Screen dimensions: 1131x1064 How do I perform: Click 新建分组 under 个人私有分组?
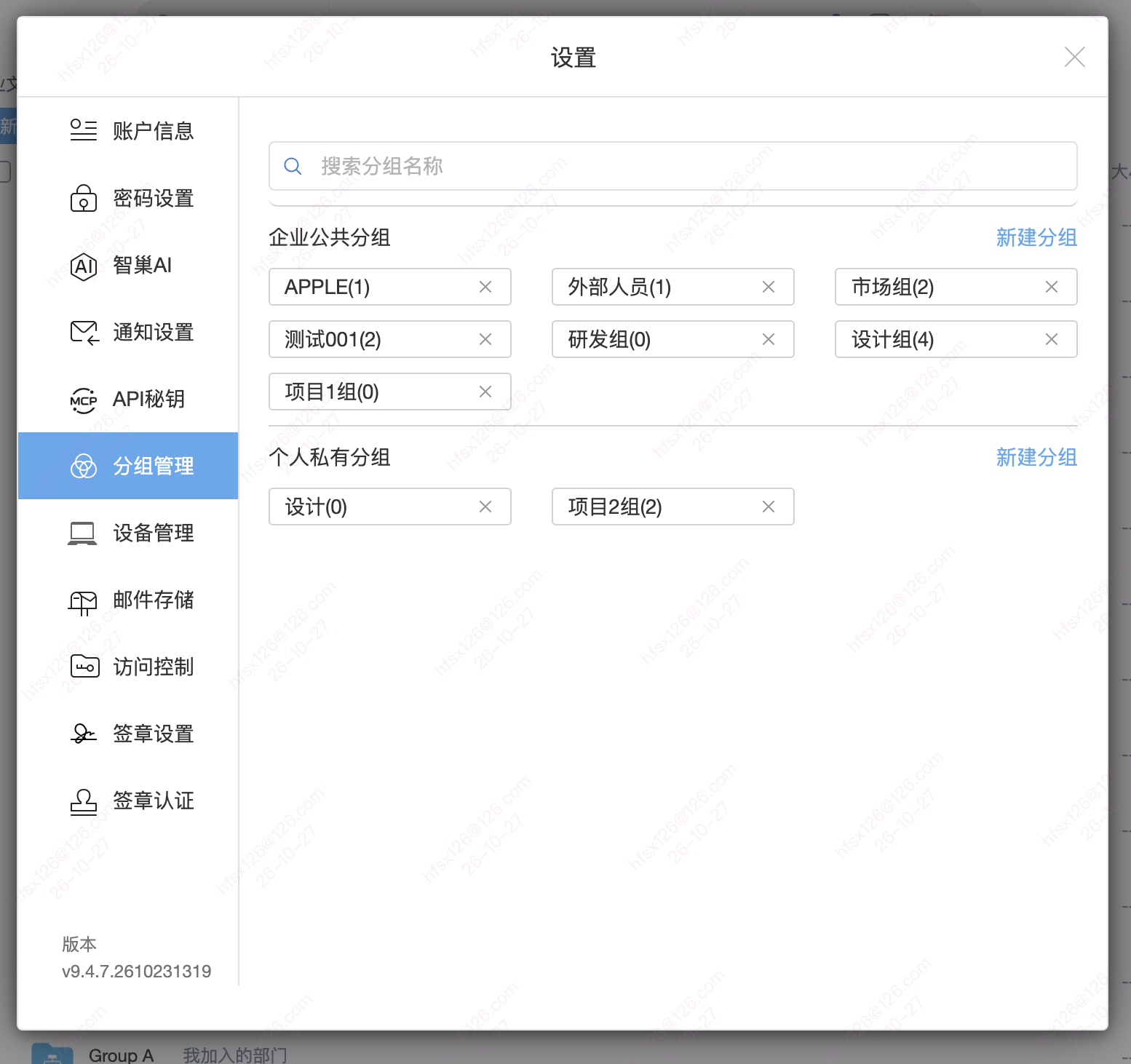coord(1036,457)
